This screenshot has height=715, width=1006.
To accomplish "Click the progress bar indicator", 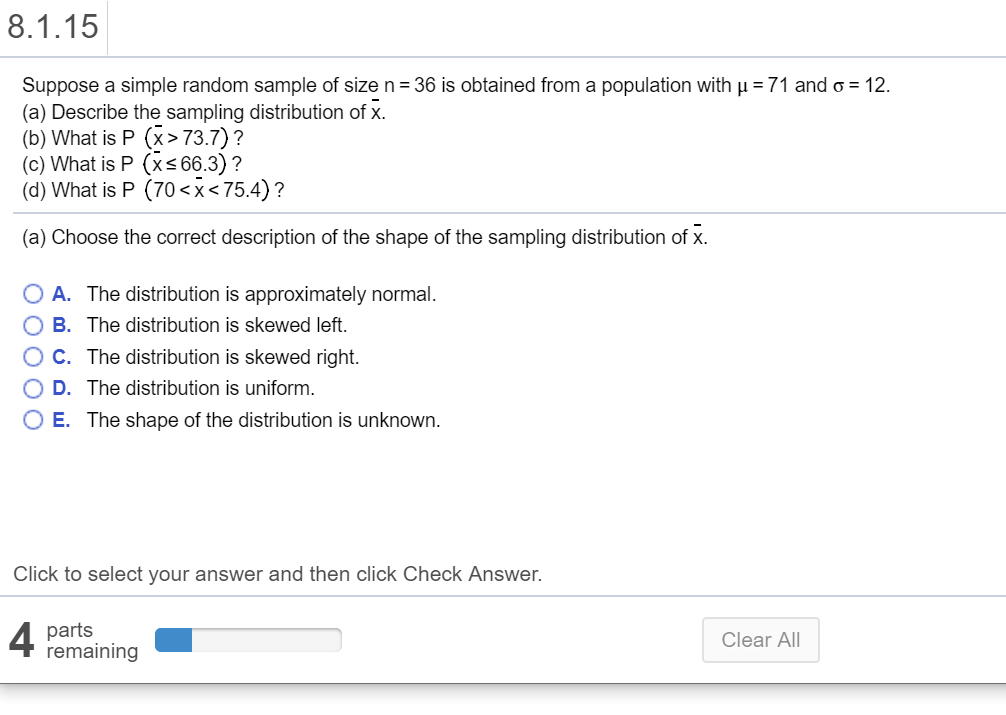I will [x=172, y=638].
